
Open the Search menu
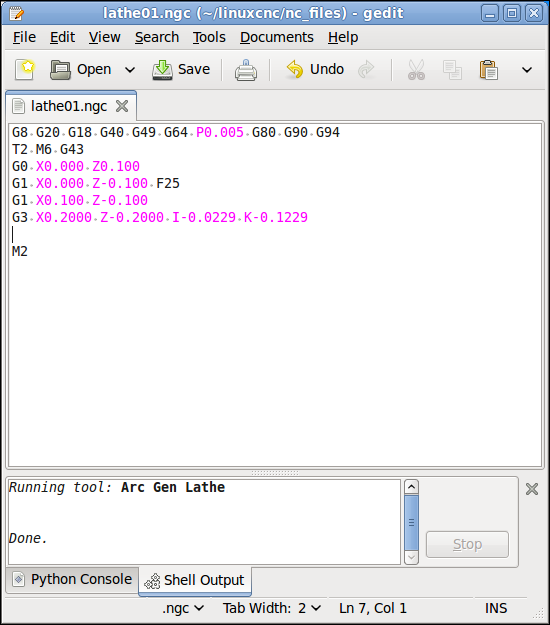(x=157, y=37)
